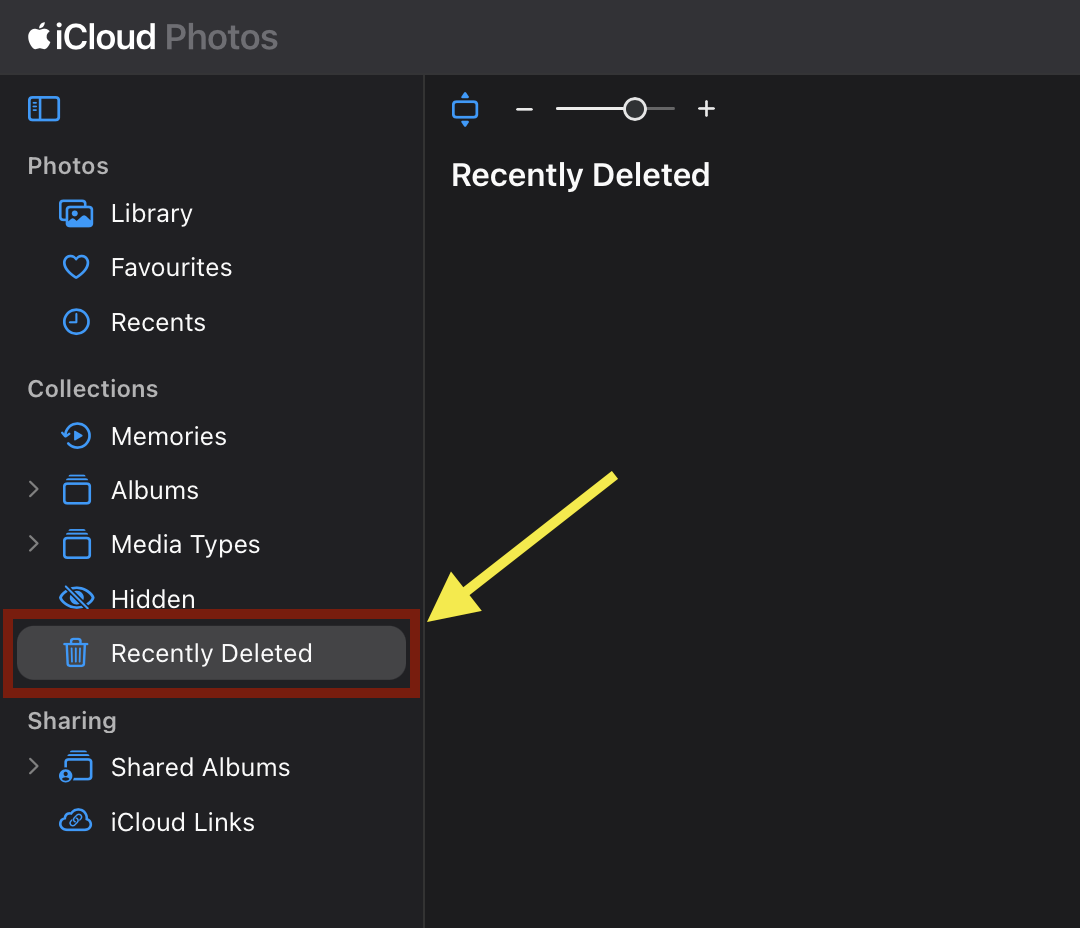The width and height of the screenshot is (1080, 928).
Task: Expand the Albums section chevron
Action: tap(34, 490)
